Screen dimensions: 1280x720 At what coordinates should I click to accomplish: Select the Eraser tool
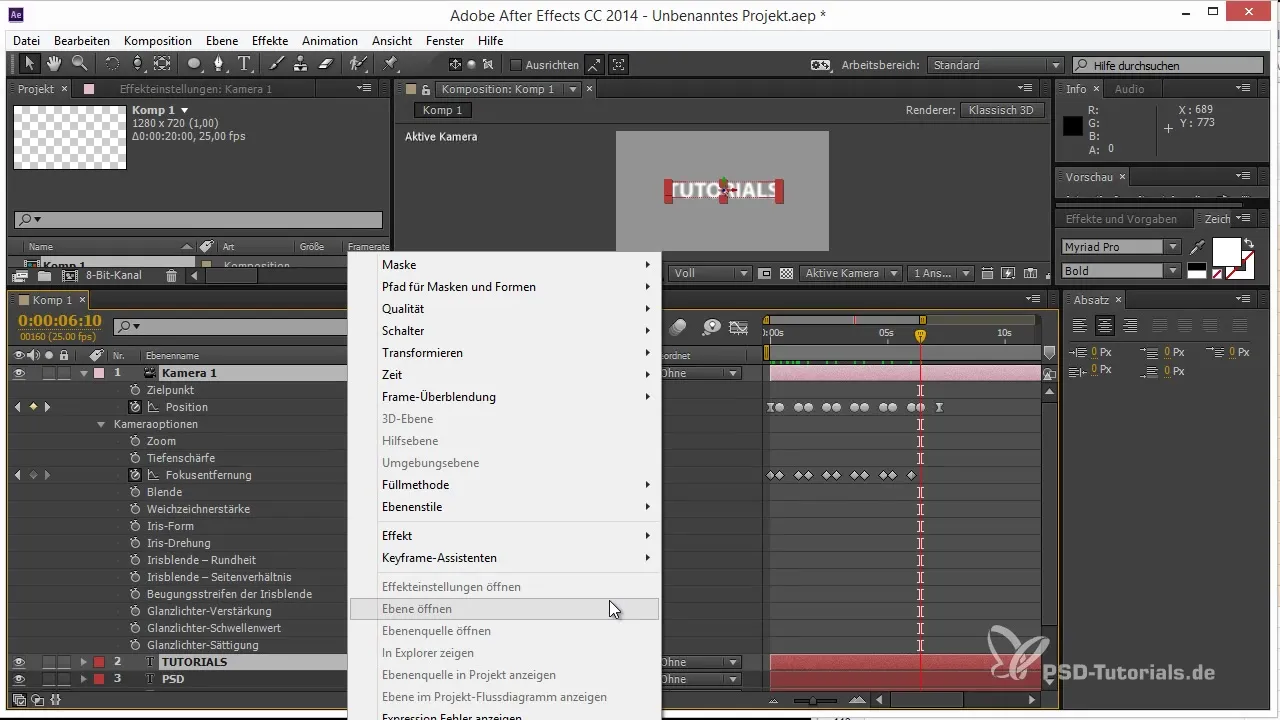click(325, 64)
